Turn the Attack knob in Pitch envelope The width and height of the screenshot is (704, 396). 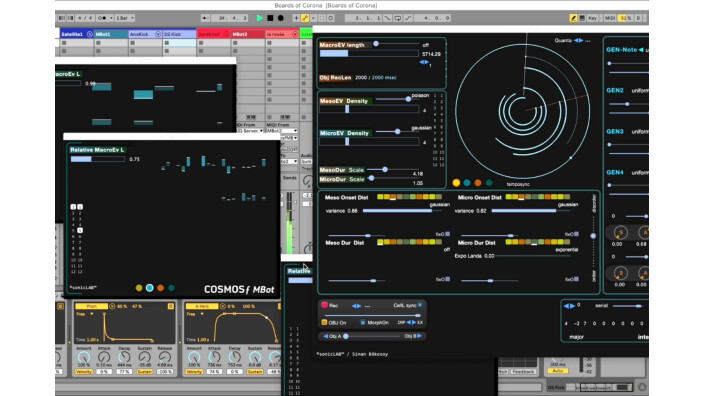click(x=104, y=357)
